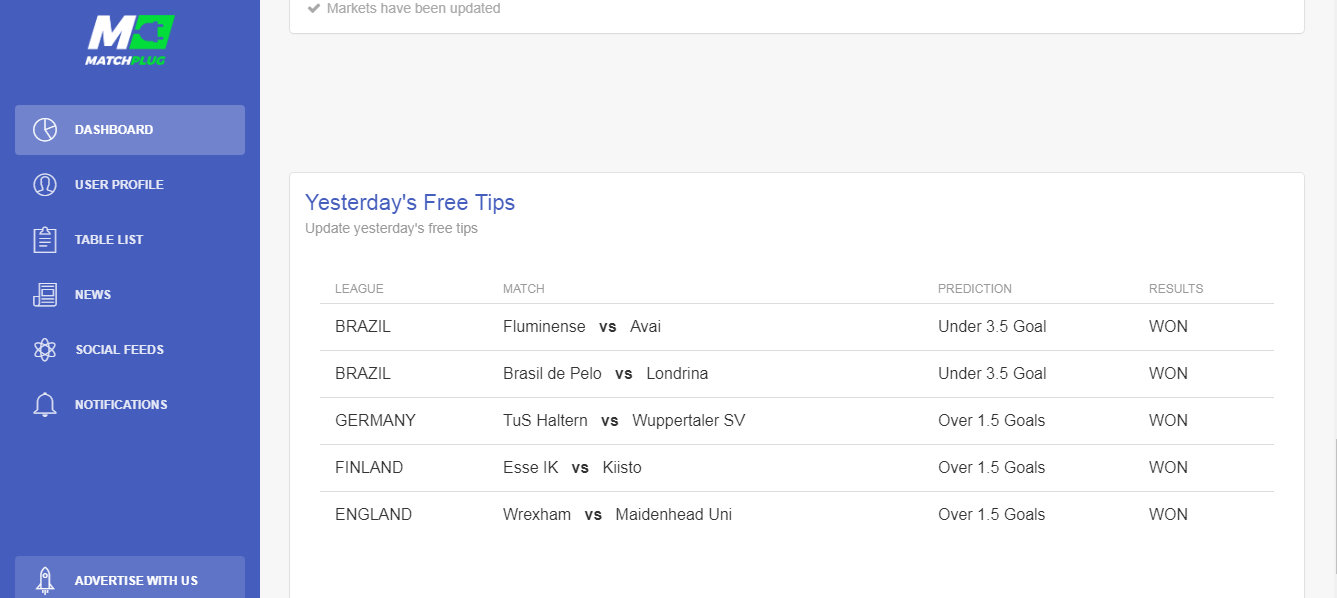Select the News sidebar label

coord(93,295)
